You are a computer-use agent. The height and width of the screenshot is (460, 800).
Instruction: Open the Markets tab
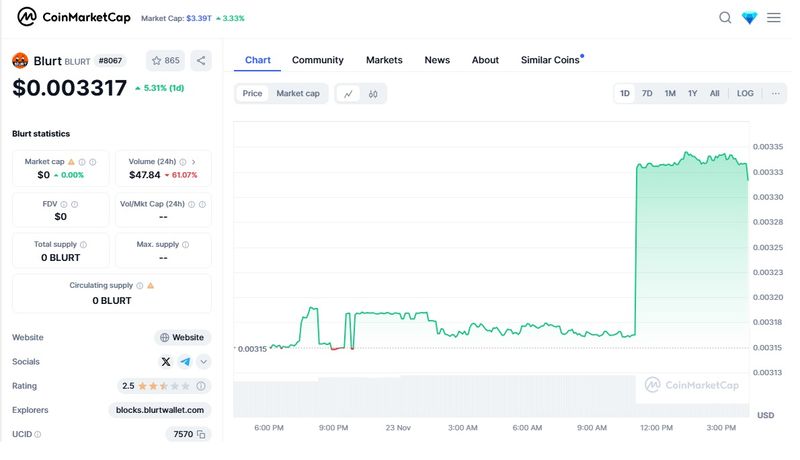384,60
